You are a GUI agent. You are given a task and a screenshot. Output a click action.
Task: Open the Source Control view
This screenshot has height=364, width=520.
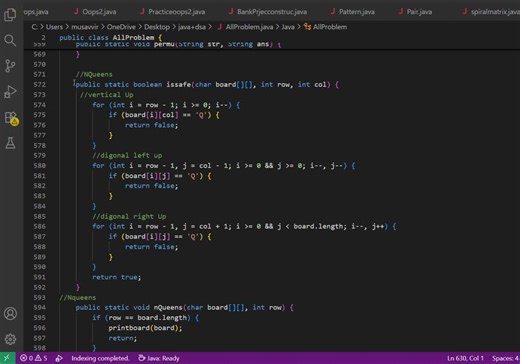click(10, 66)
